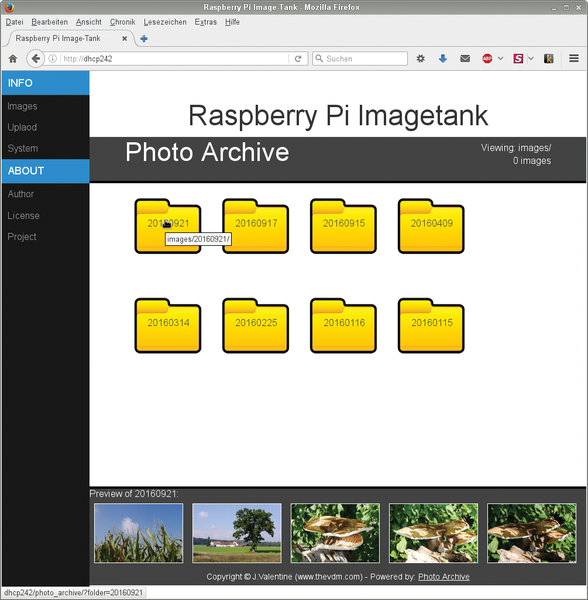Click Uplaod in the sidebar
This screenshot has height=600, width=588.
coord(22,127)
